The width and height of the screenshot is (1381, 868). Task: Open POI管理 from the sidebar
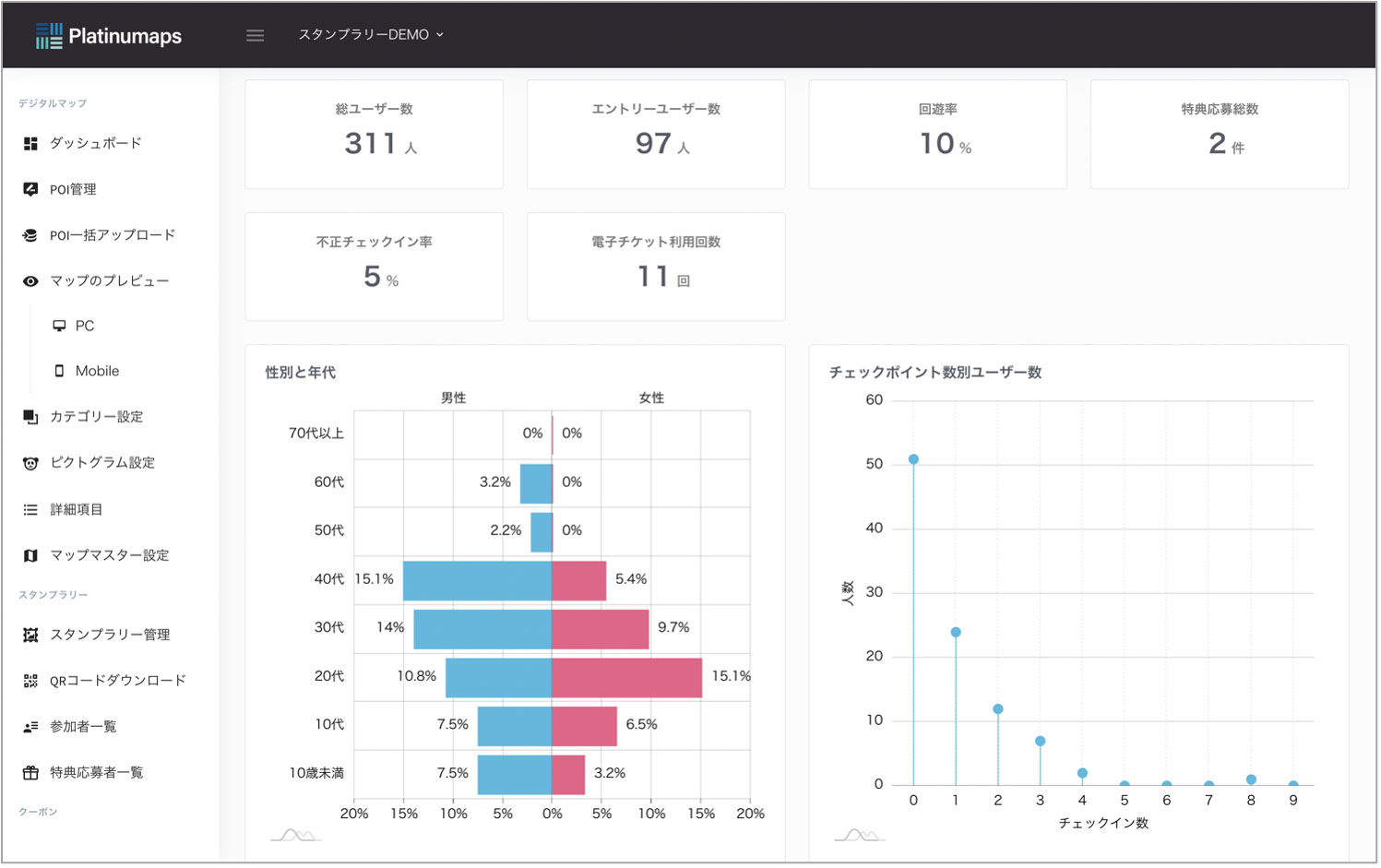(x=73, y=189)
